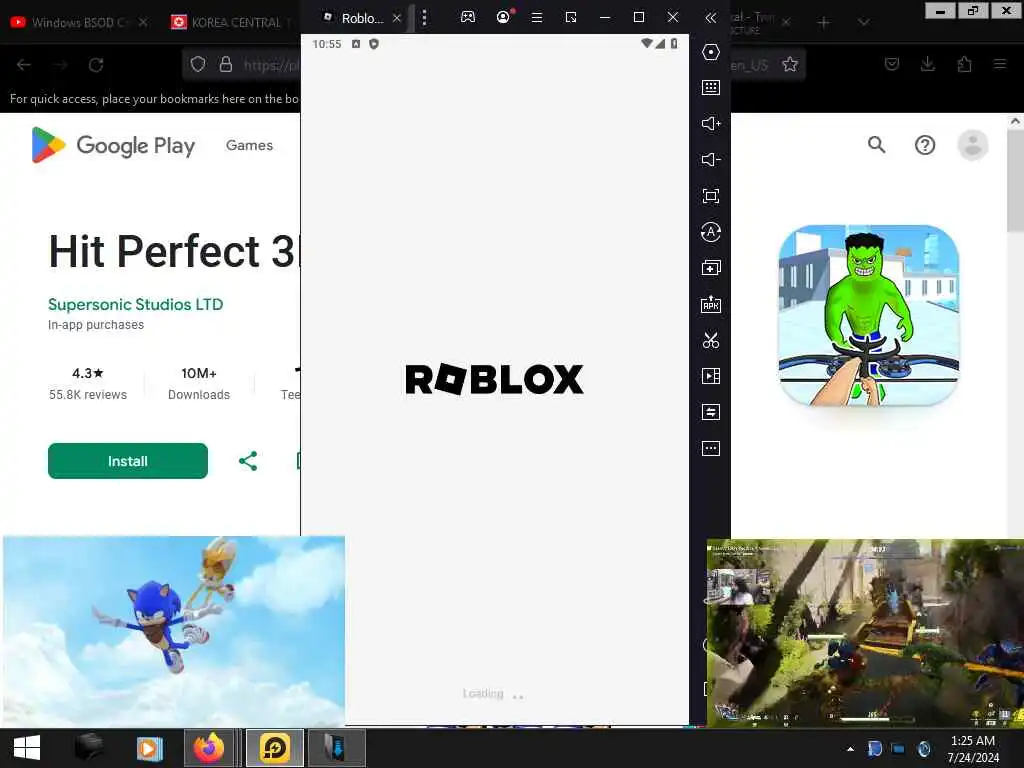Open the emulator user account icon
This screenshot has width=1024, height=768.
503,18
